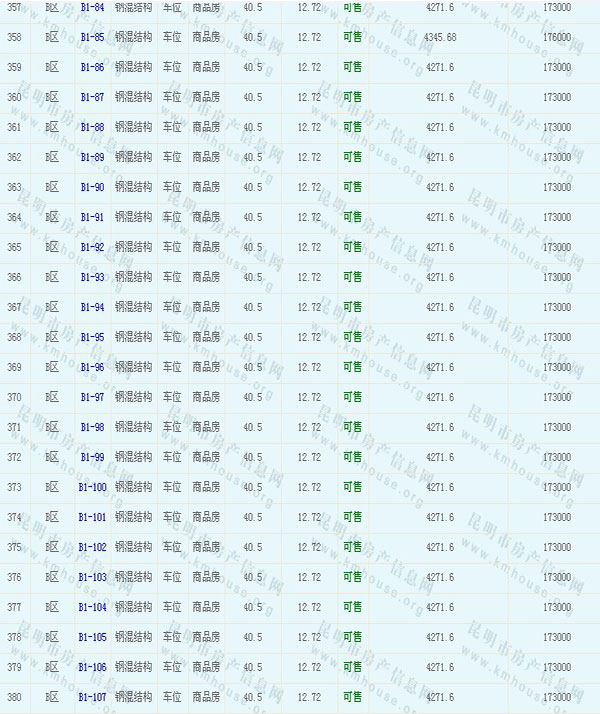Screen dimensions: 600x714
Task: Open the B1-100 unit link
Action: 92,487
